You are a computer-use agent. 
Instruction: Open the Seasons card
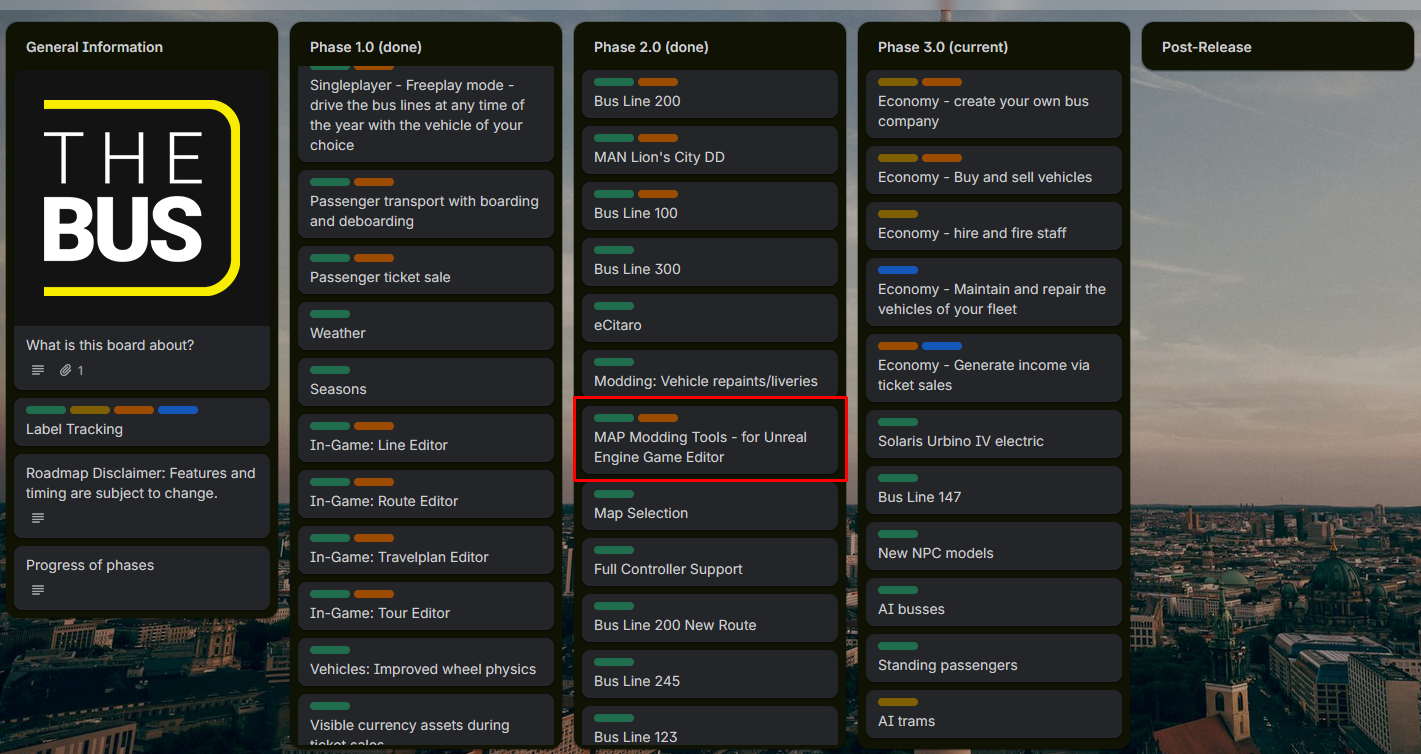(x=426, y=382)
